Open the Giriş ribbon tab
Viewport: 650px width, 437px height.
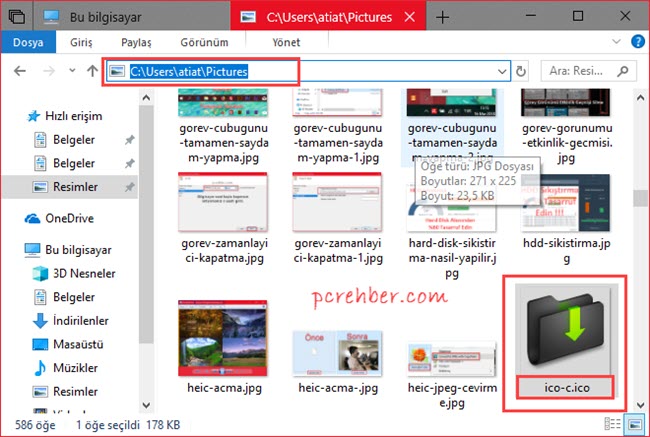coord(81,42)
